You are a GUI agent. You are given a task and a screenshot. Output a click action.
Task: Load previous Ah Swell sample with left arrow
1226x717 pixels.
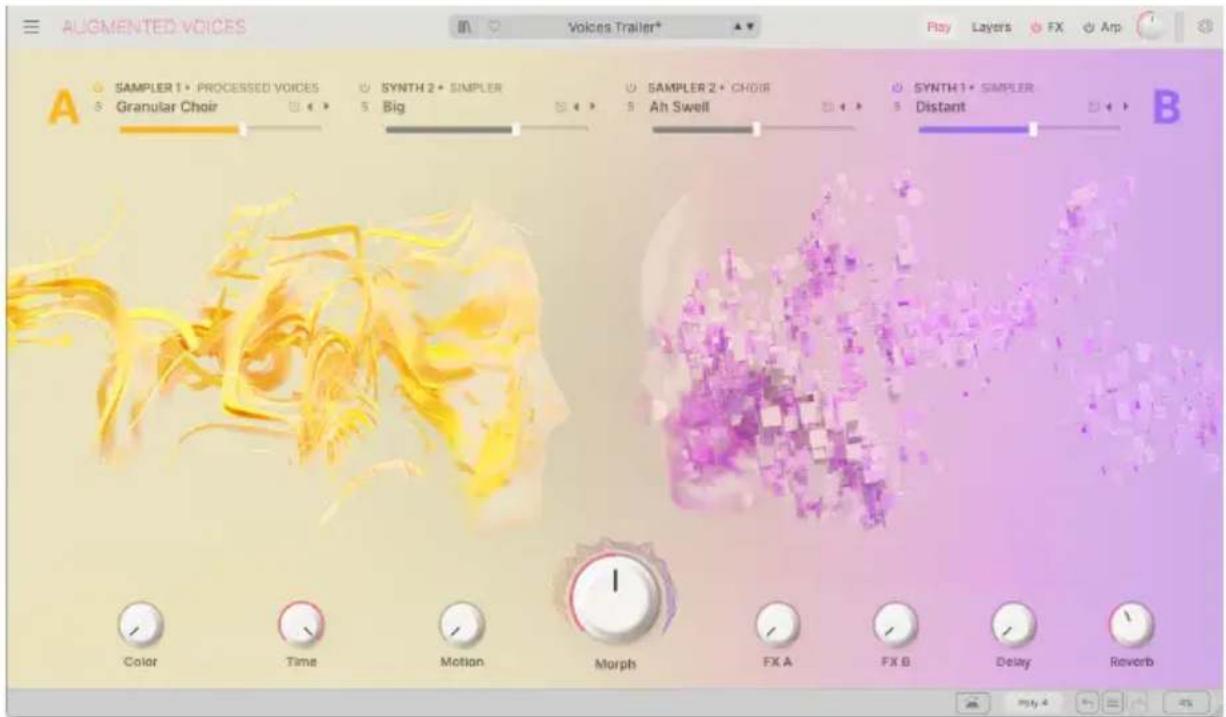click(x=843, y=106)
